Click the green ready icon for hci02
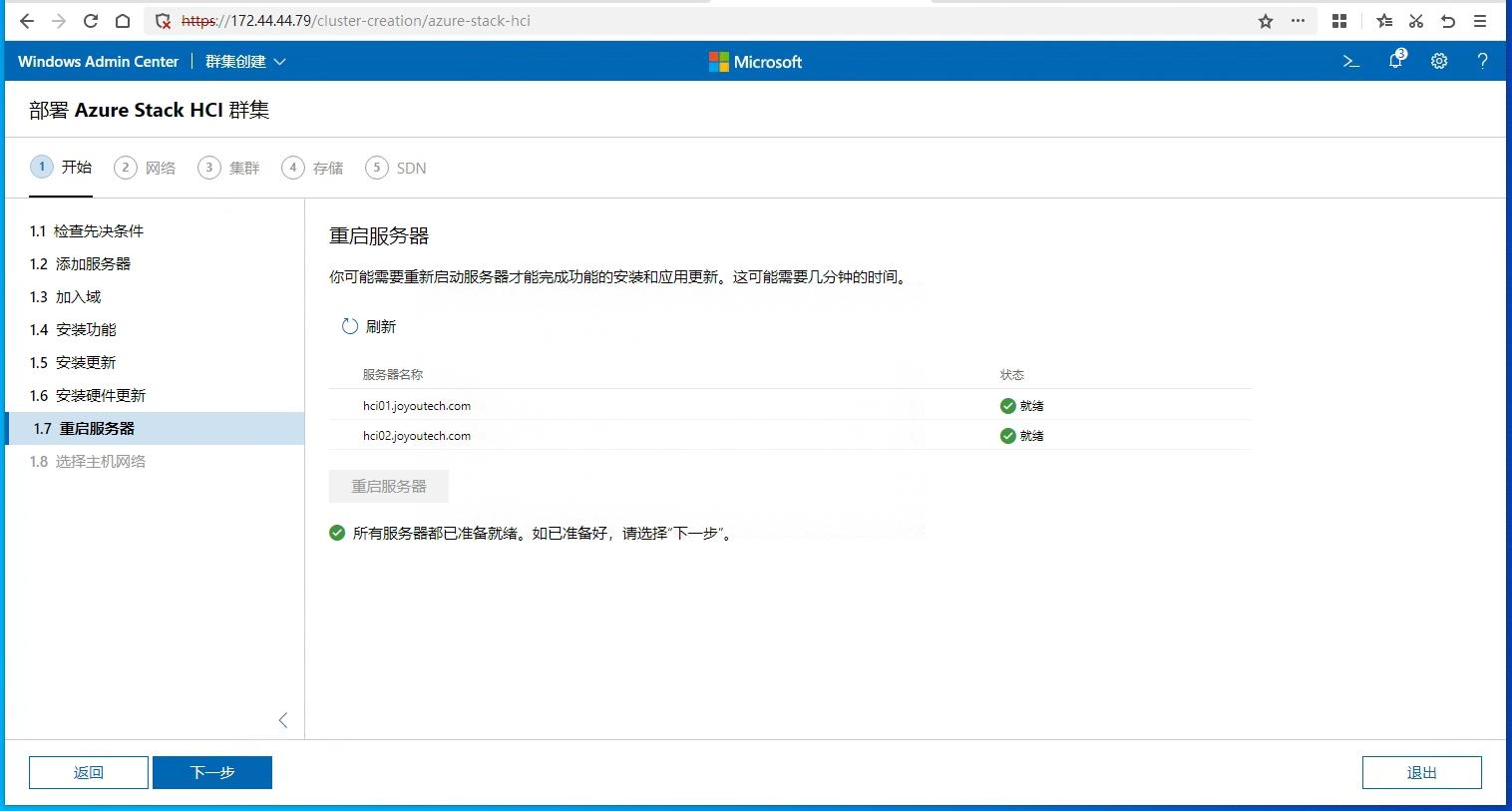The image size is (1512, 811). click(1008, 436)
